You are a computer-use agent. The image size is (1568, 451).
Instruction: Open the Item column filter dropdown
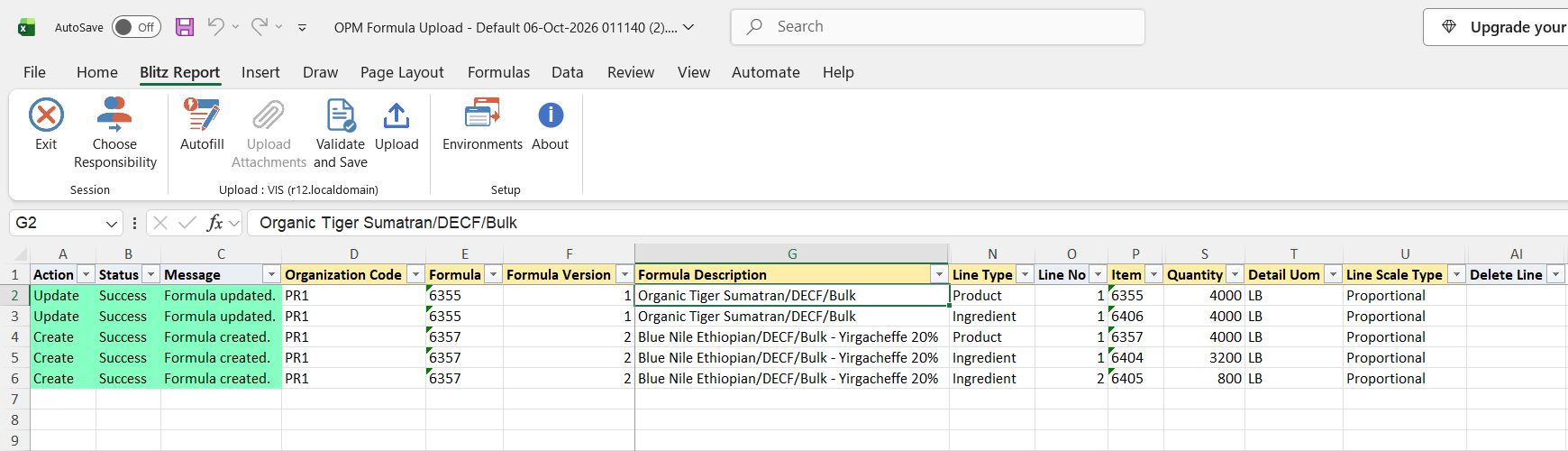click(x=1153, y=274)
